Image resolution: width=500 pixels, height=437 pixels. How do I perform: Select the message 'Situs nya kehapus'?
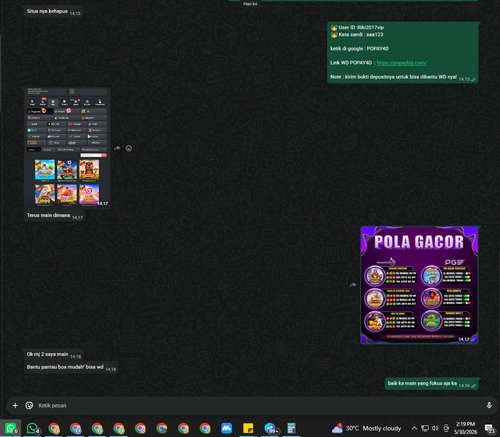coord(47,11)
